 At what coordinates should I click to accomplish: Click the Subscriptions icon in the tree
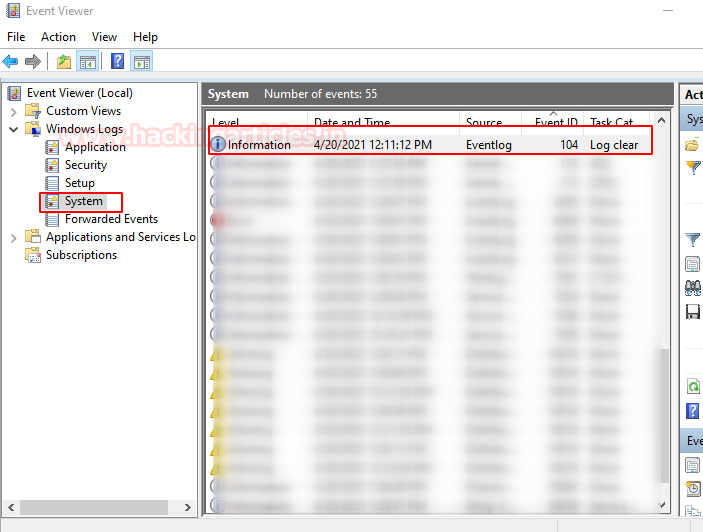click(x=33, y=255)
